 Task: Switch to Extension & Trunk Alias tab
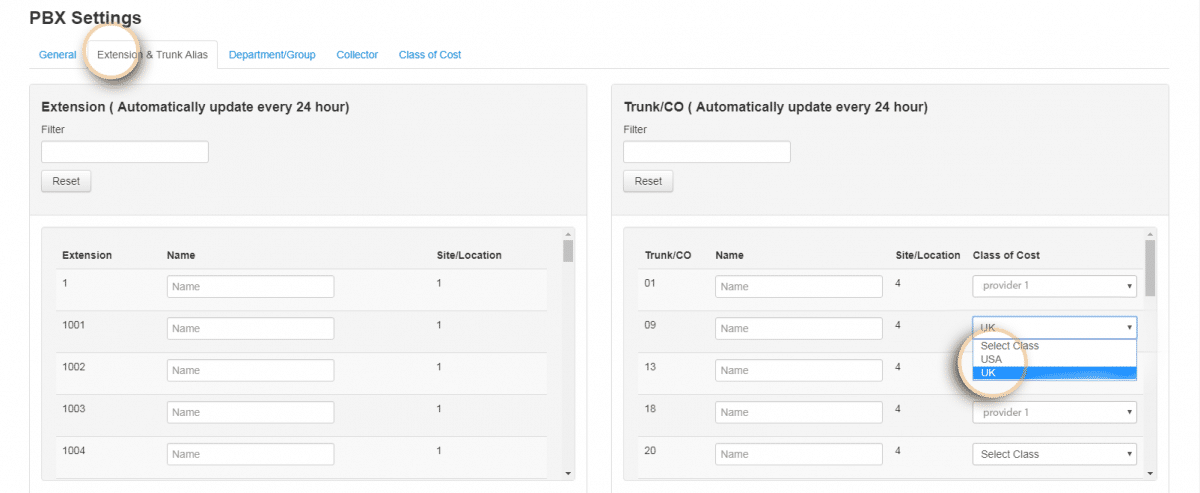152,55
